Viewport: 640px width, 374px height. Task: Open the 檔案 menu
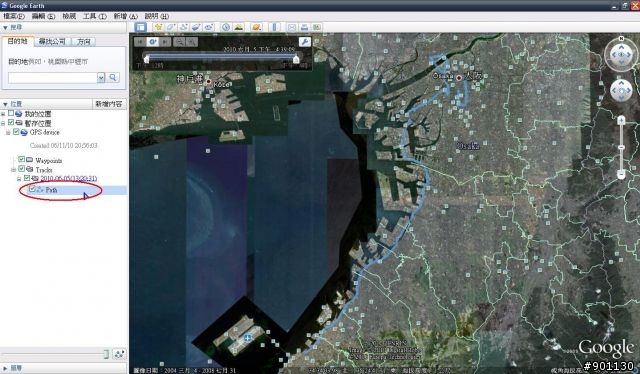pos(14,16)
